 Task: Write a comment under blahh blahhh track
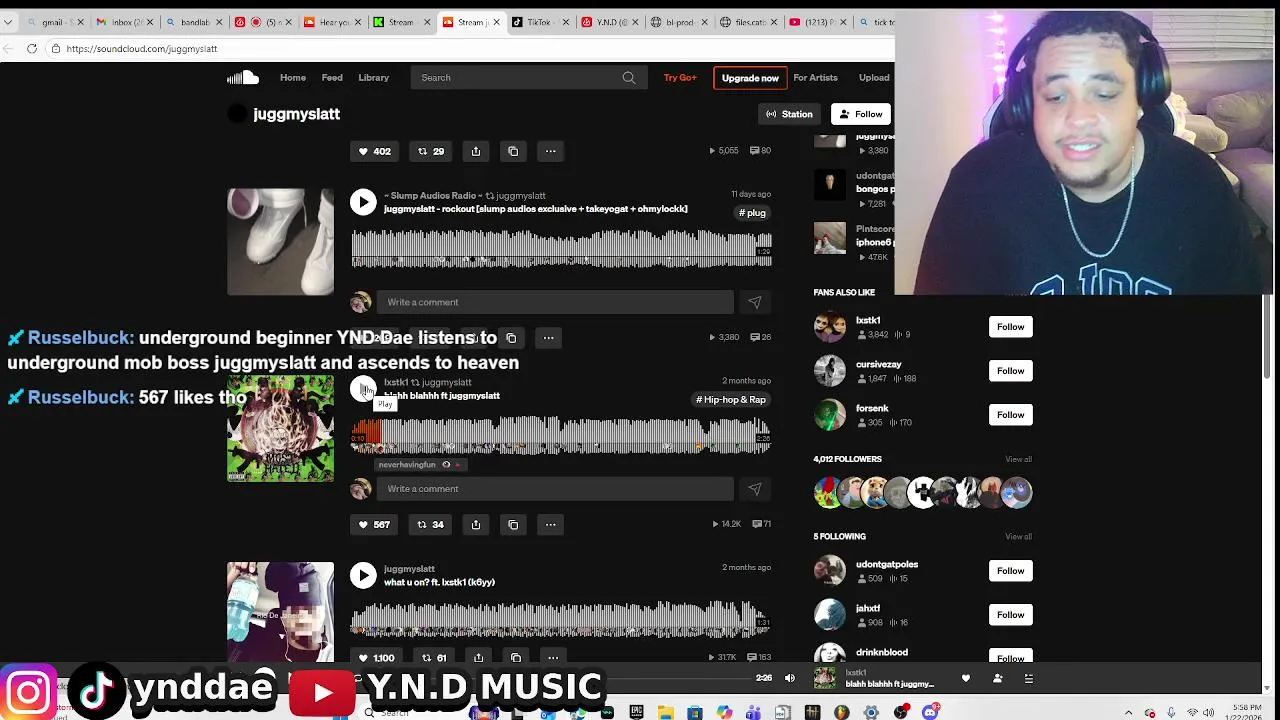(x=555, y=489)
